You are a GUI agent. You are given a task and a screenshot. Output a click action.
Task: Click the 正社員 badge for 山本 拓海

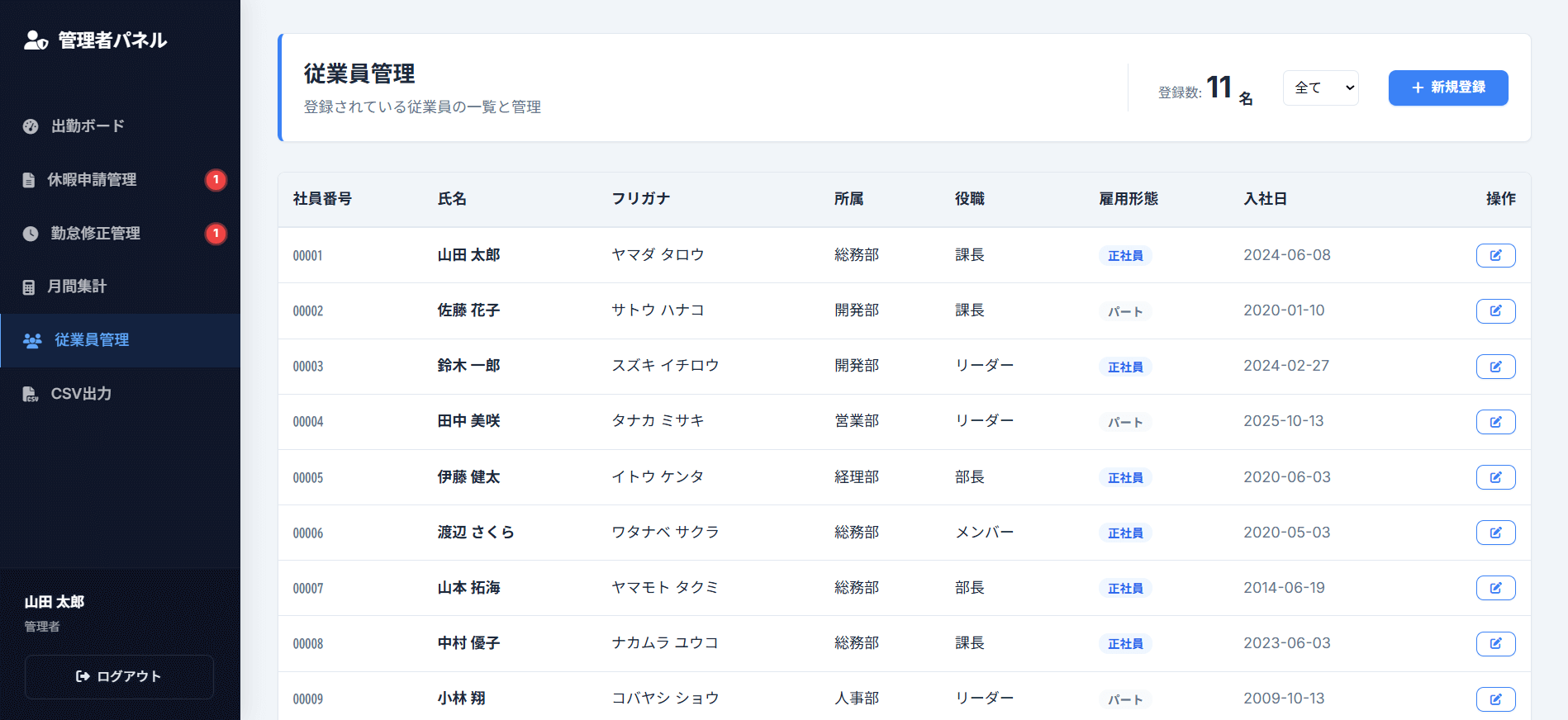coord(1125,588)
